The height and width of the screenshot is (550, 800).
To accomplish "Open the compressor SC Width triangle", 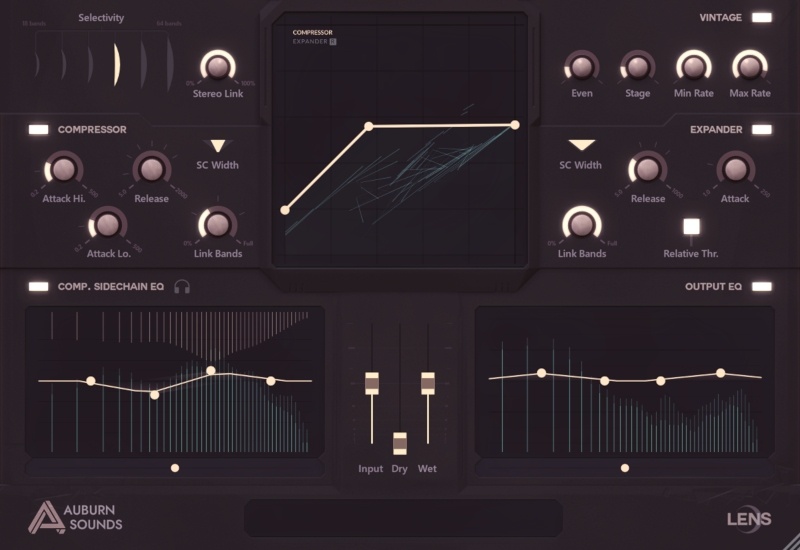I will coord(218,146).
